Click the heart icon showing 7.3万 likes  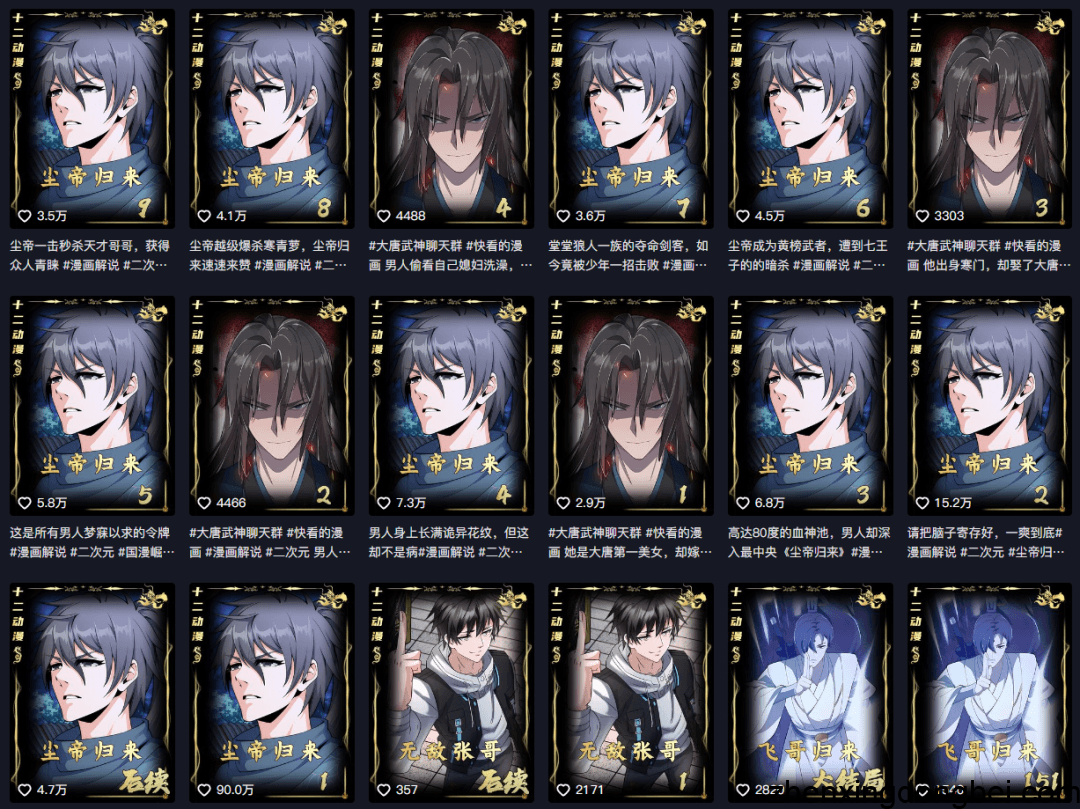click(x=384, y=503)
